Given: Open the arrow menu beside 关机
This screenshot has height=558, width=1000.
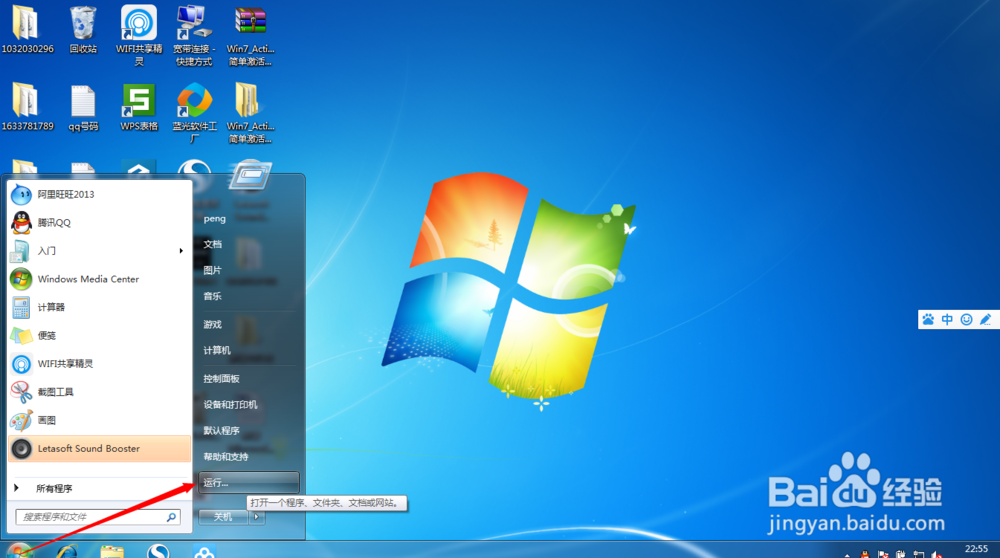Looking at the screenshot, I should coord(256,517).
